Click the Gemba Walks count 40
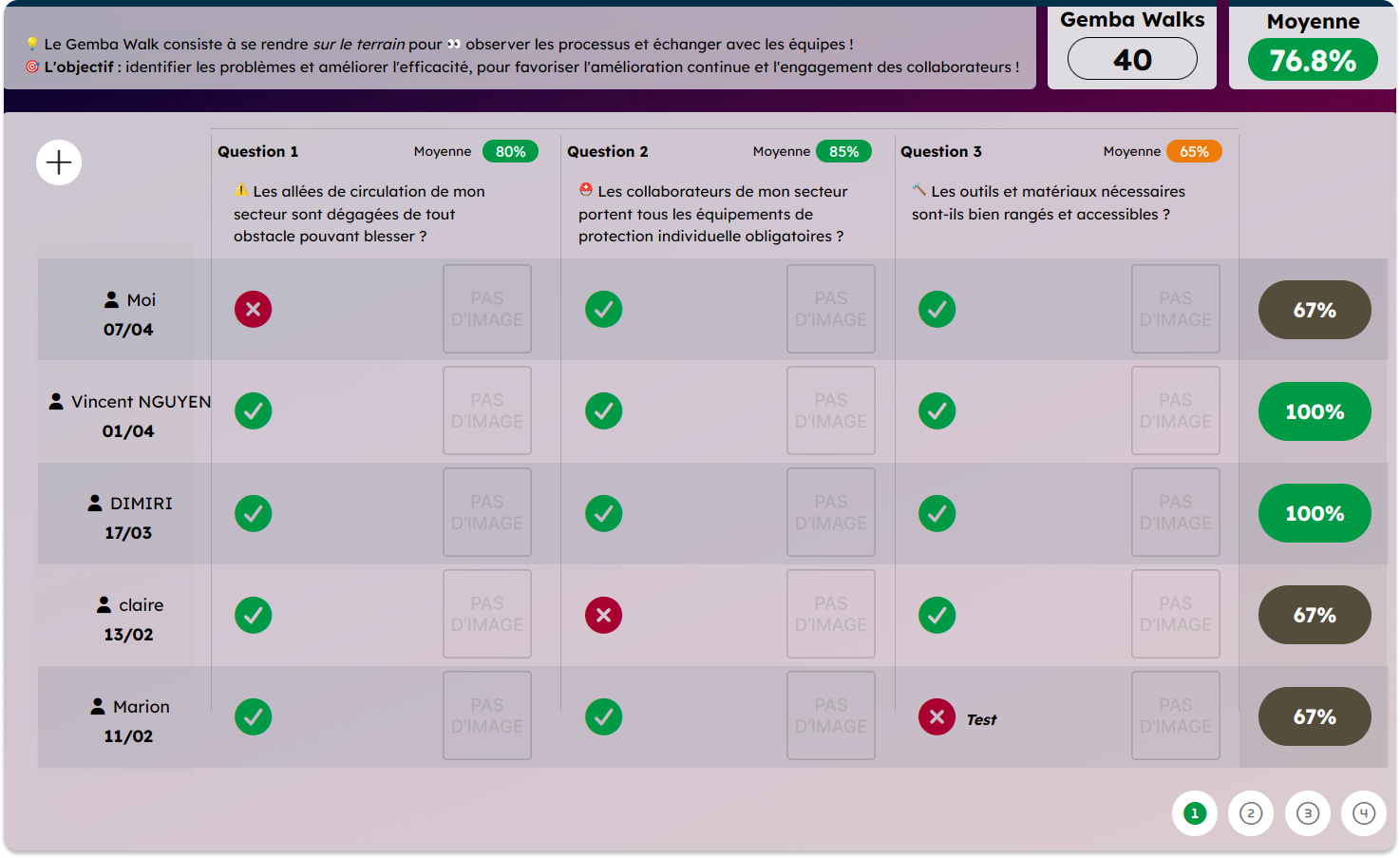The height and width of the screenshot is (858, 1400). coord(1132,59)
